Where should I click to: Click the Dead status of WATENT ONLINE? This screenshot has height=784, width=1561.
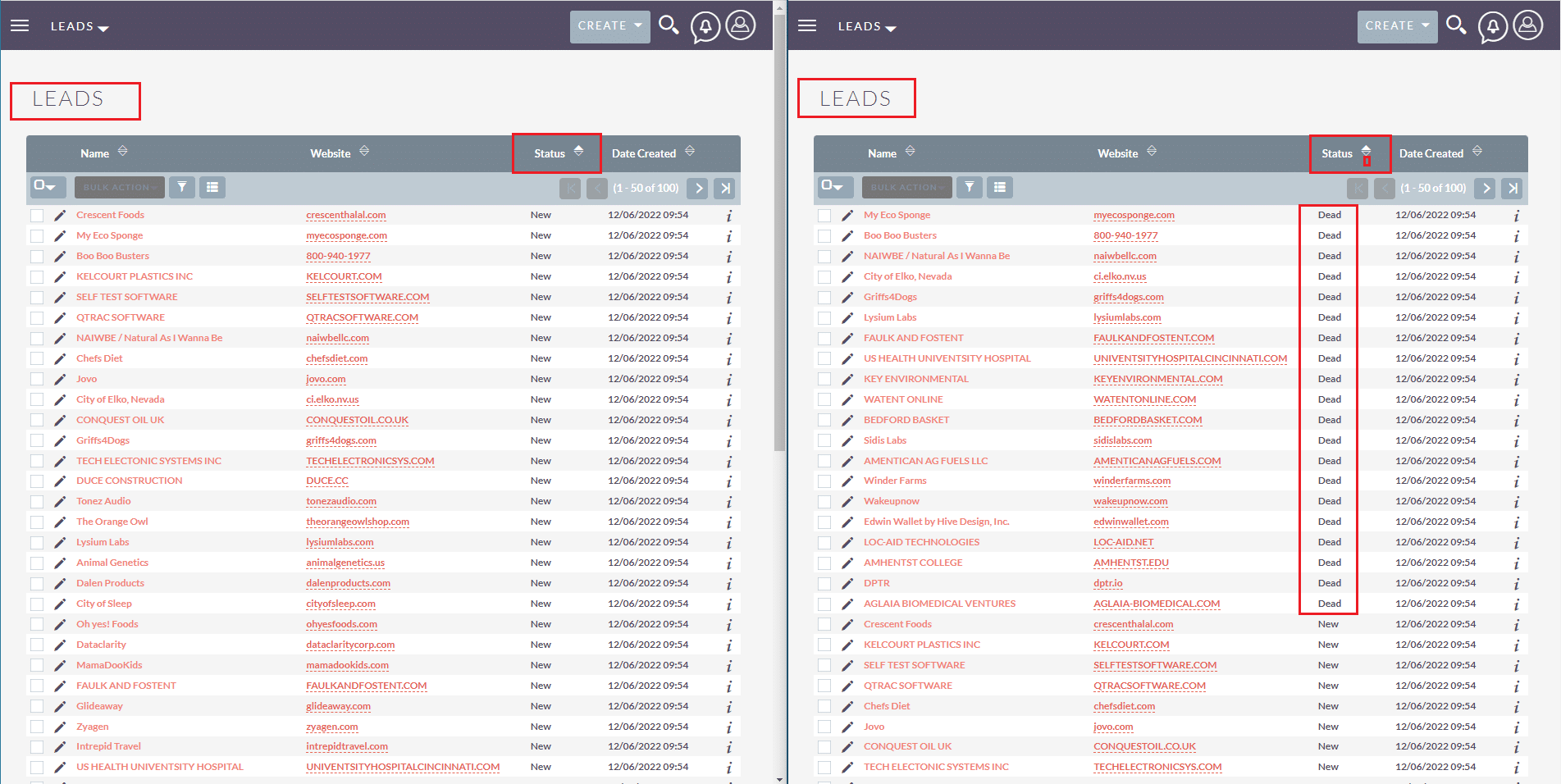(1329, 399)
